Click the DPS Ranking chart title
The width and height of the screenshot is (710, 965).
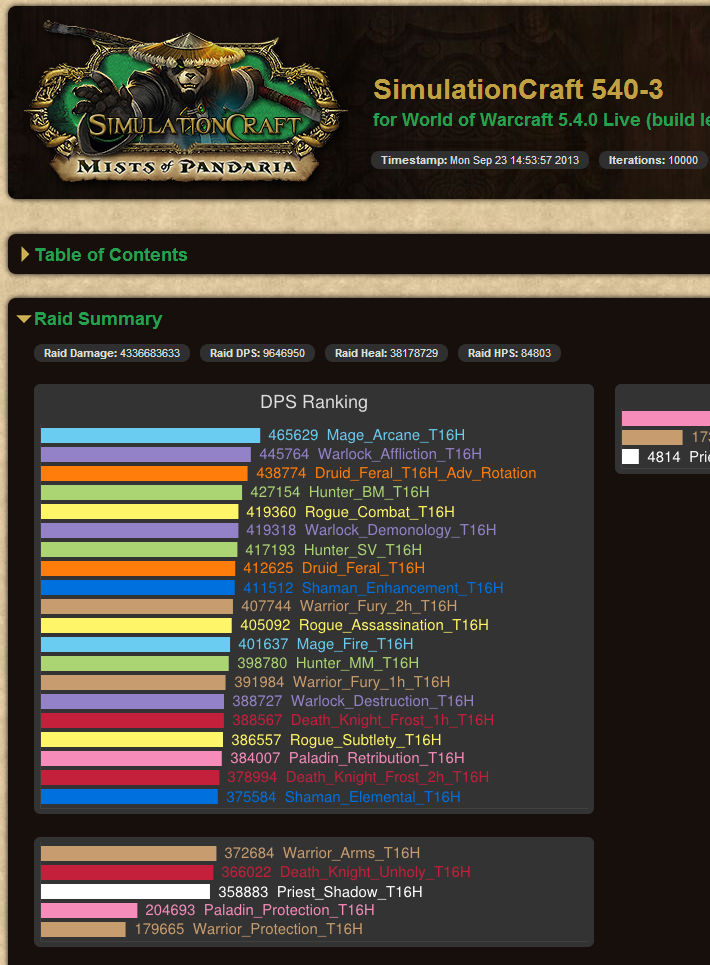[x=314, y=402]
